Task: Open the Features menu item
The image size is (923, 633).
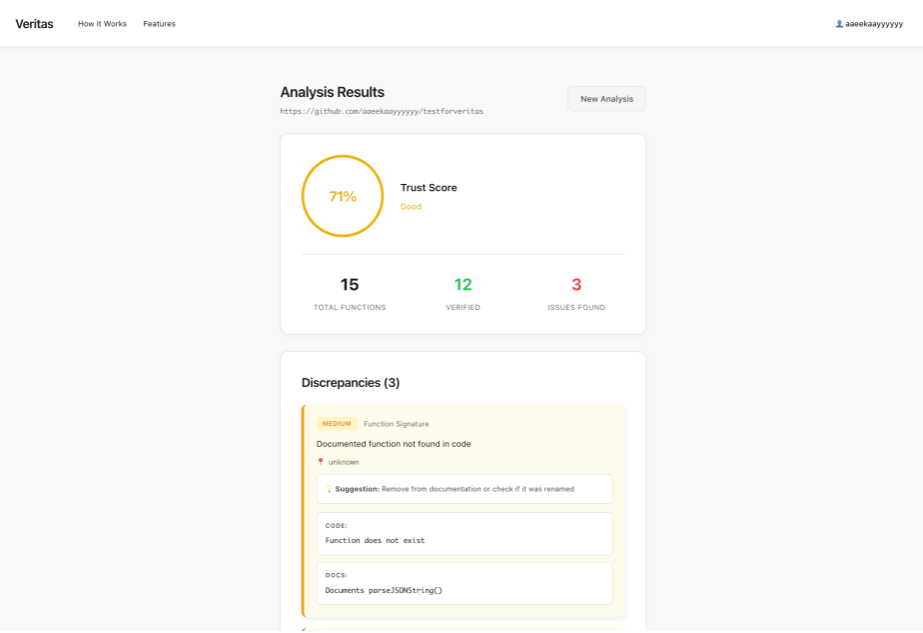Action: tap(160, 24)
